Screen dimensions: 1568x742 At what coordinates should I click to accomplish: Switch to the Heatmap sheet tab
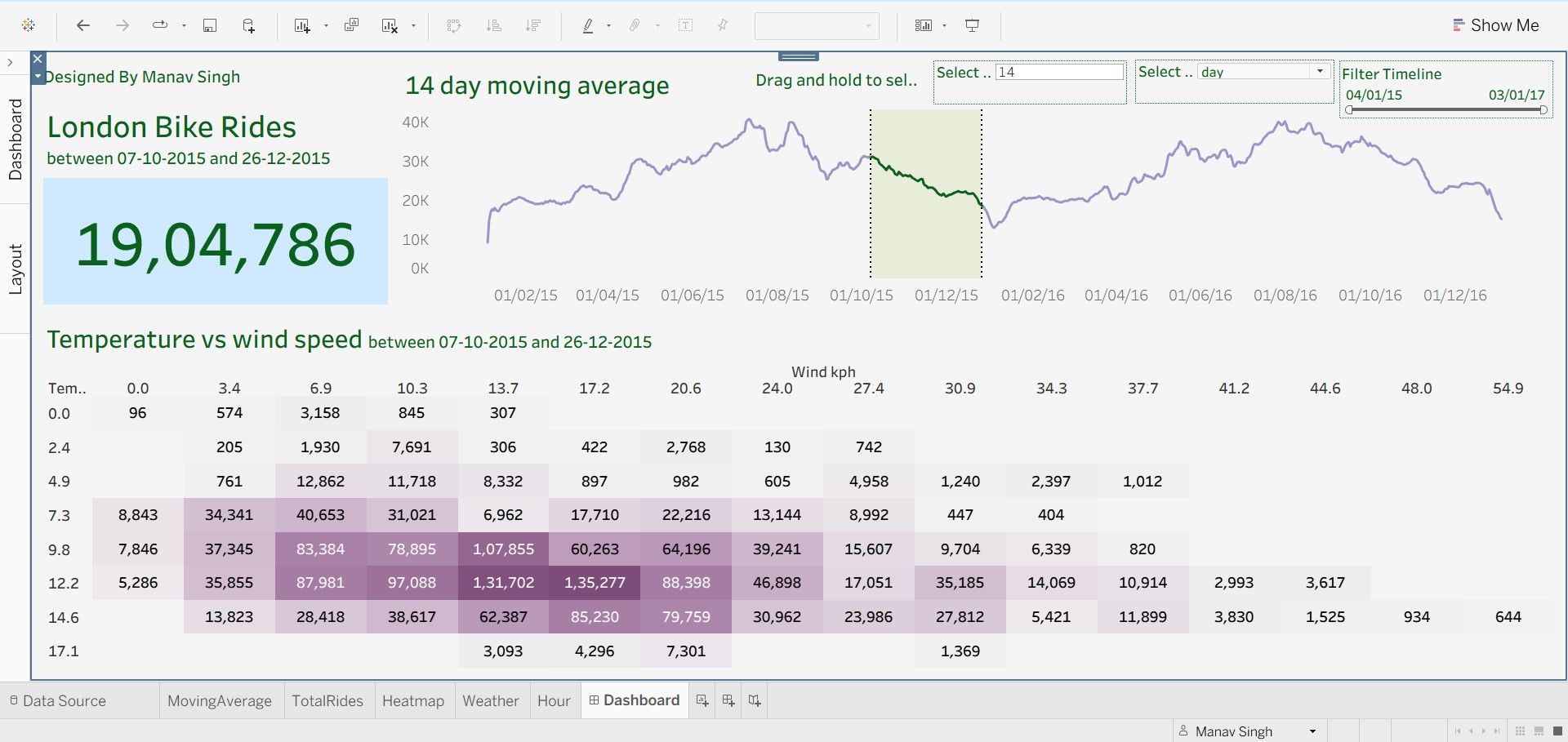point(413,700)
